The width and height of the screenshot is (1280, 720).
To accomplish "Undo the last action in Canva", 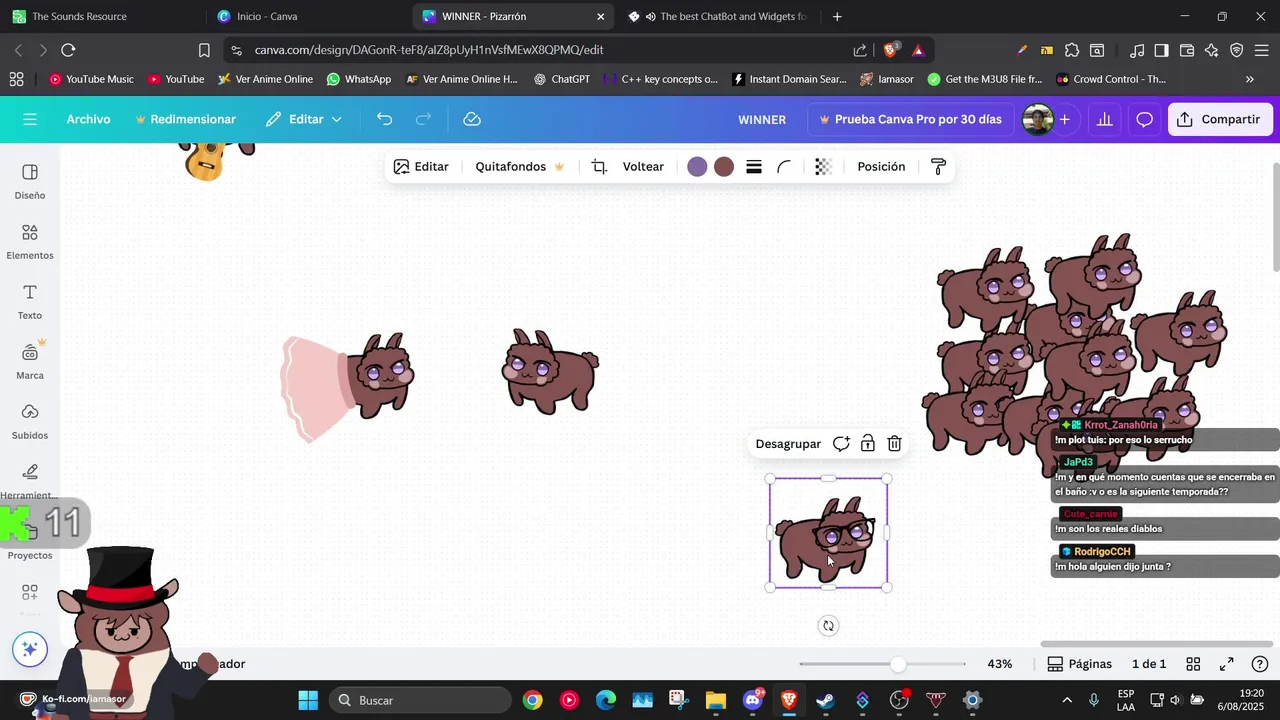I will (x=384, y=119).
